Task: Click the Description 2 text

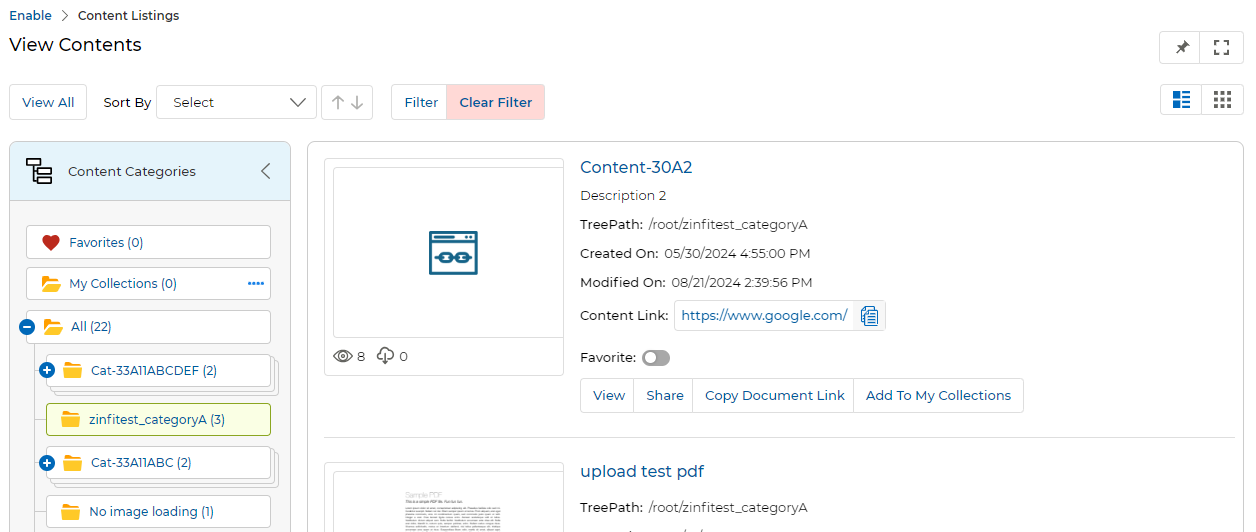Action: click(x=623, y=195)
